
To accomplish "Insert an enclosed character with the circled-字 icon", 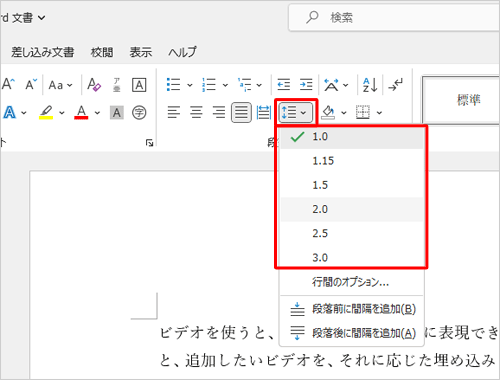I will [x=139, y=113].
